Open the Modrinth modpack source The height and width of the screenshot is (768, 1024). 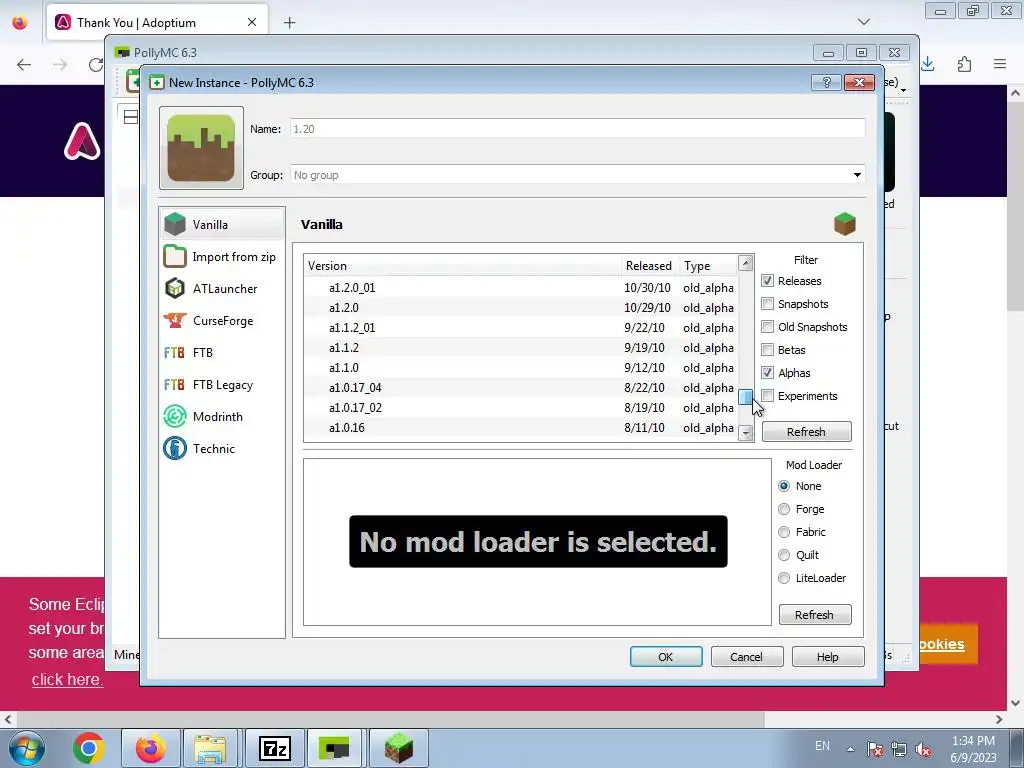tap(222, 417)
